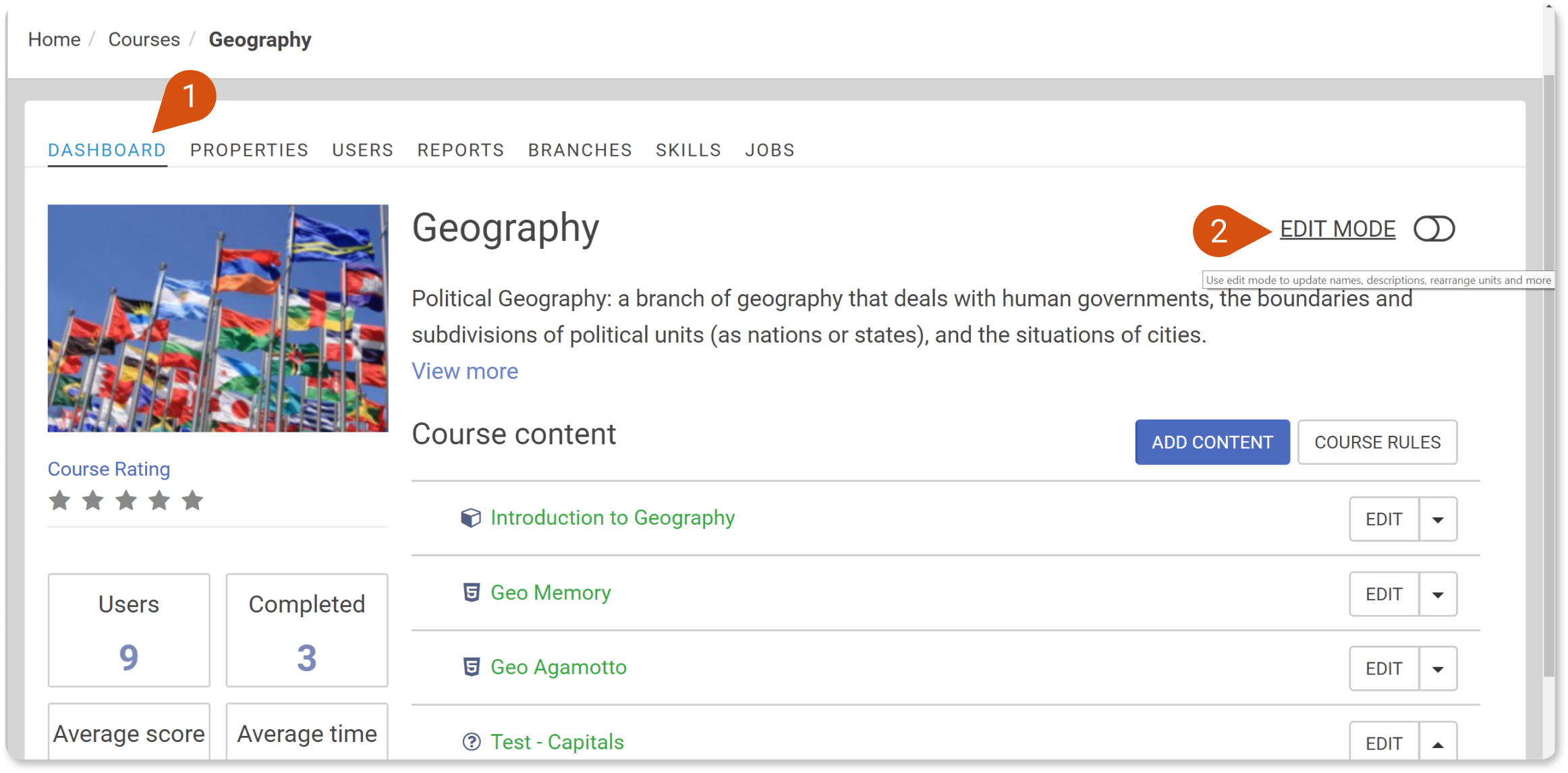Click the Introduction to Geography unit icon
1568x773 pixels.
(471, 518)
